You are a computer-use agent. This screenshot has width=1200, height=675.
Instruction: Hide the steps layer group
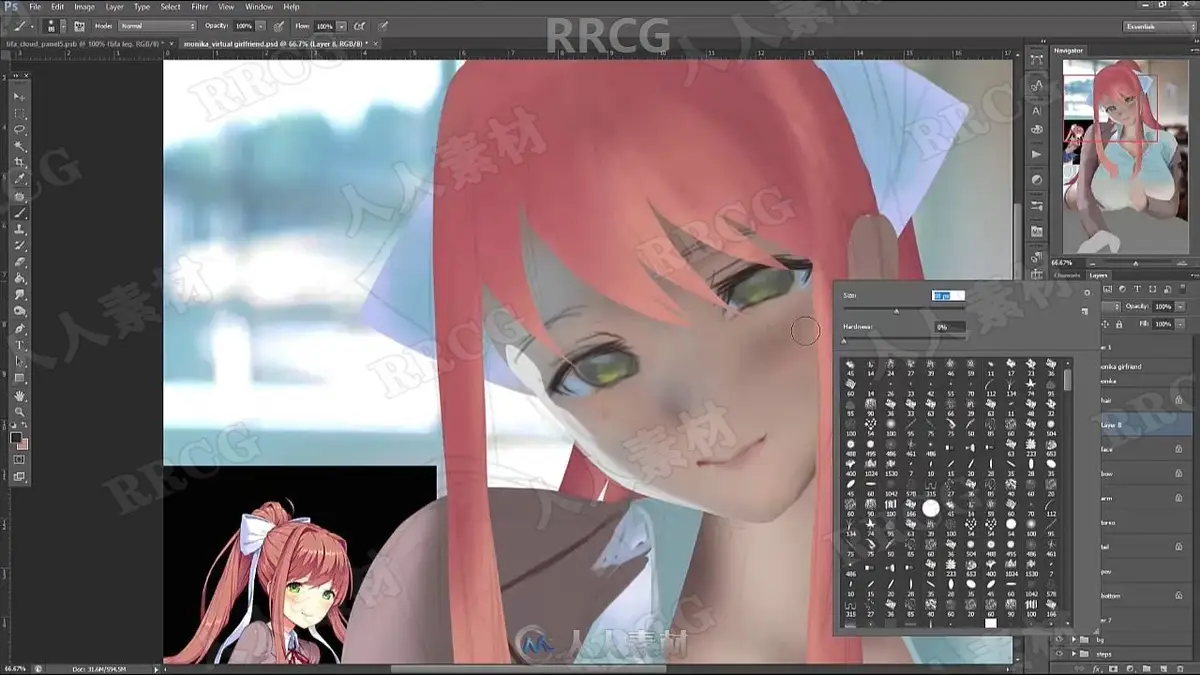coord(1059,653)
